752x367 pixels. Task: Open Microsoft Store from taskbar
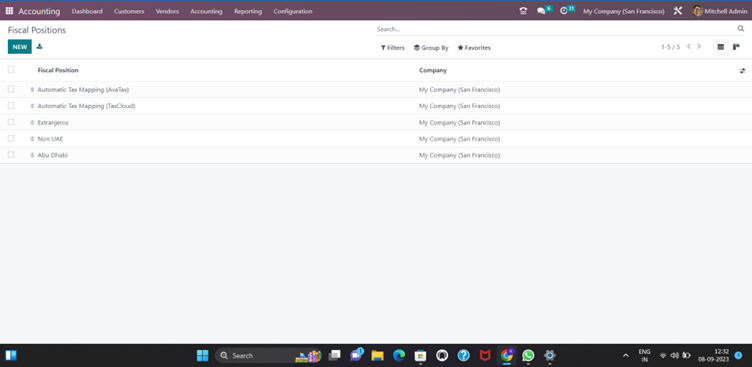tap(421, 355)
